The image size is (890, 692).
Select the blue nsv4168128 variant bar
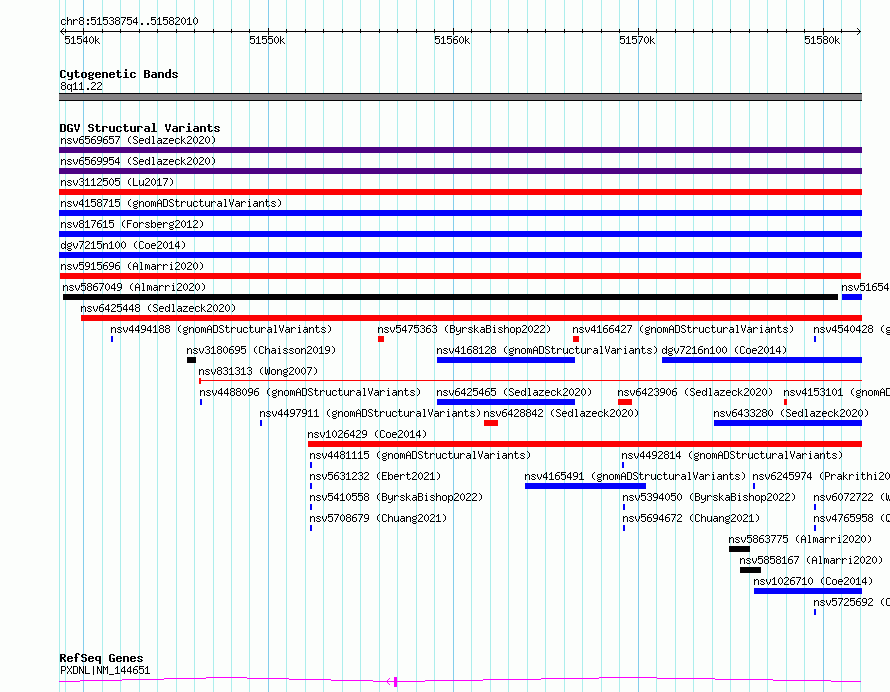[506, 360]
